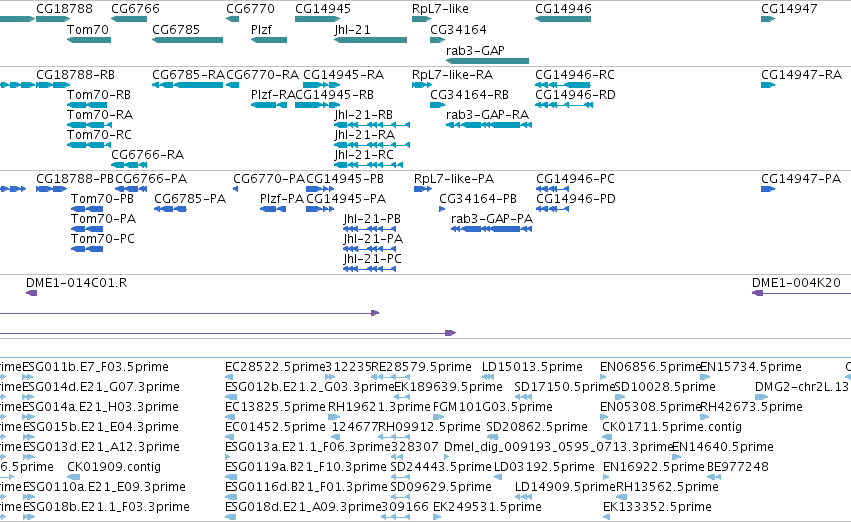Click the DME1-014C01.R clone label

(x=77, y=283)
